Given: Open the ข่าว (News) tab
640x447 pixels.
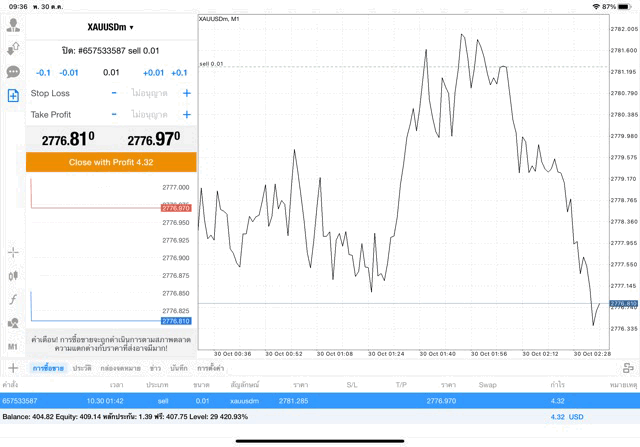Looking at the screenshot, I should click(x=155, y=369).
